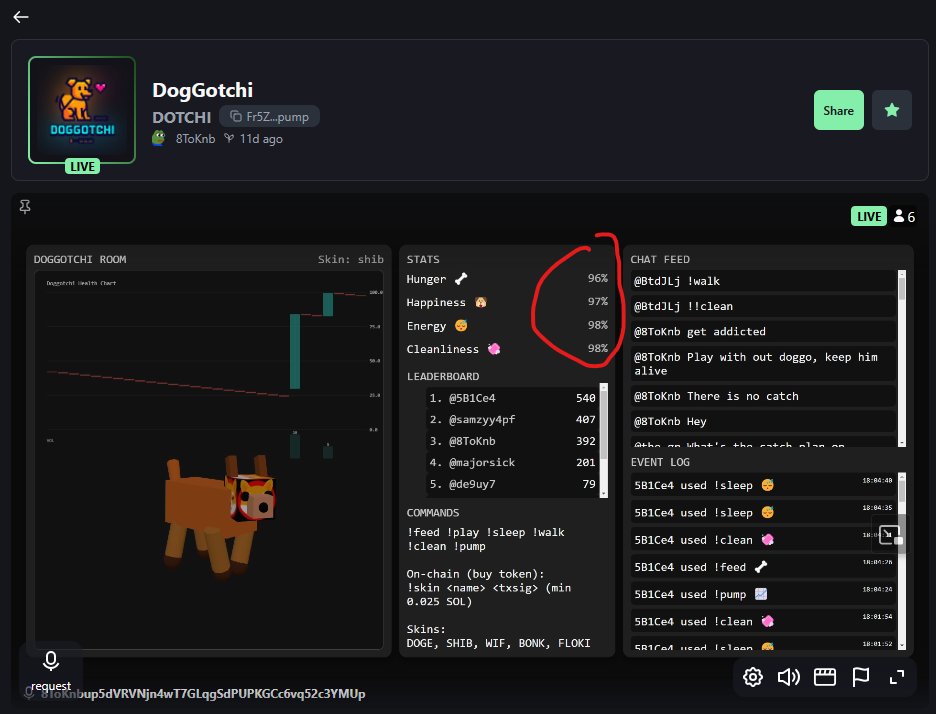
Task: Click the chat feed scrollbar
Action: click(x=901, y=358)
